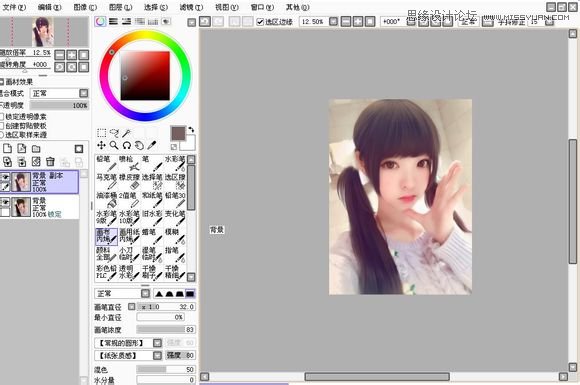Open 混合模式 blending mode dropdown
This screenshot has height=385, width=580.
[84, 93]
